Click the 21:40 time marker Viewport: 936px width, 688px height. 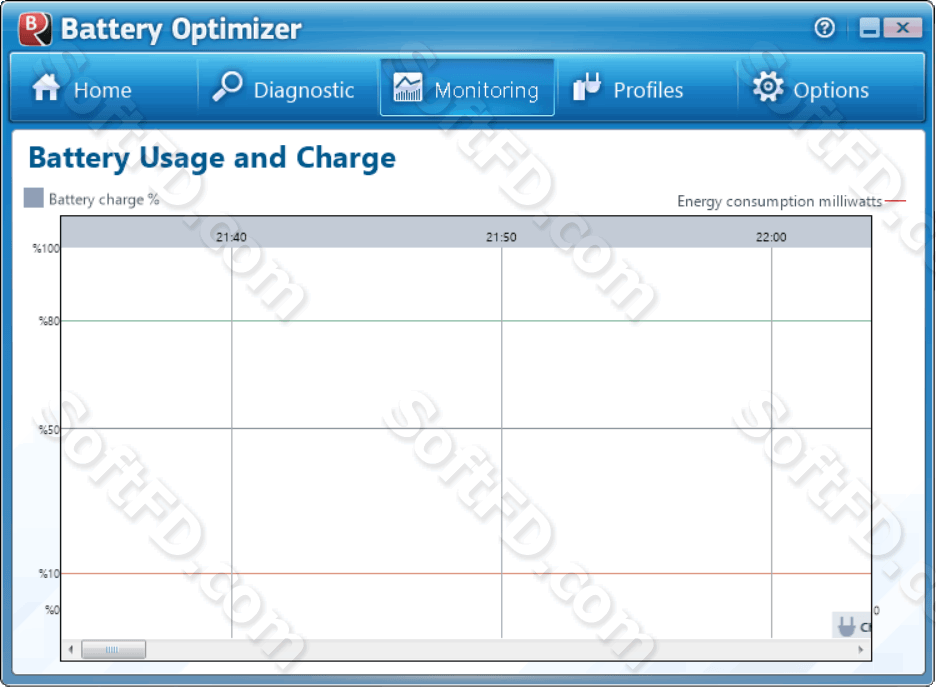(x=231, y=237)
